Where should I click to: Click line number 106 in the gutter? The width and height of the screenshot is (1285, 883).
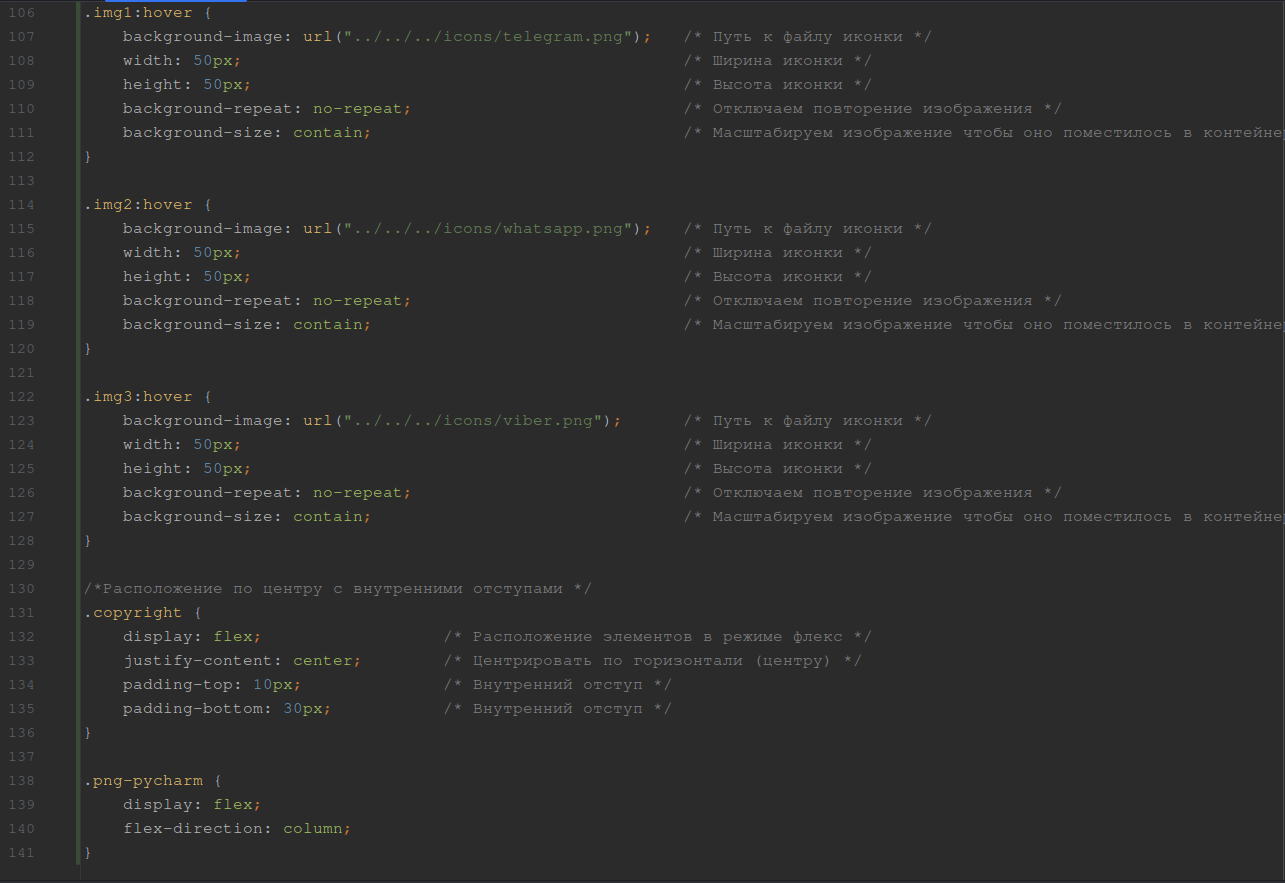click(x=20, y=13)
